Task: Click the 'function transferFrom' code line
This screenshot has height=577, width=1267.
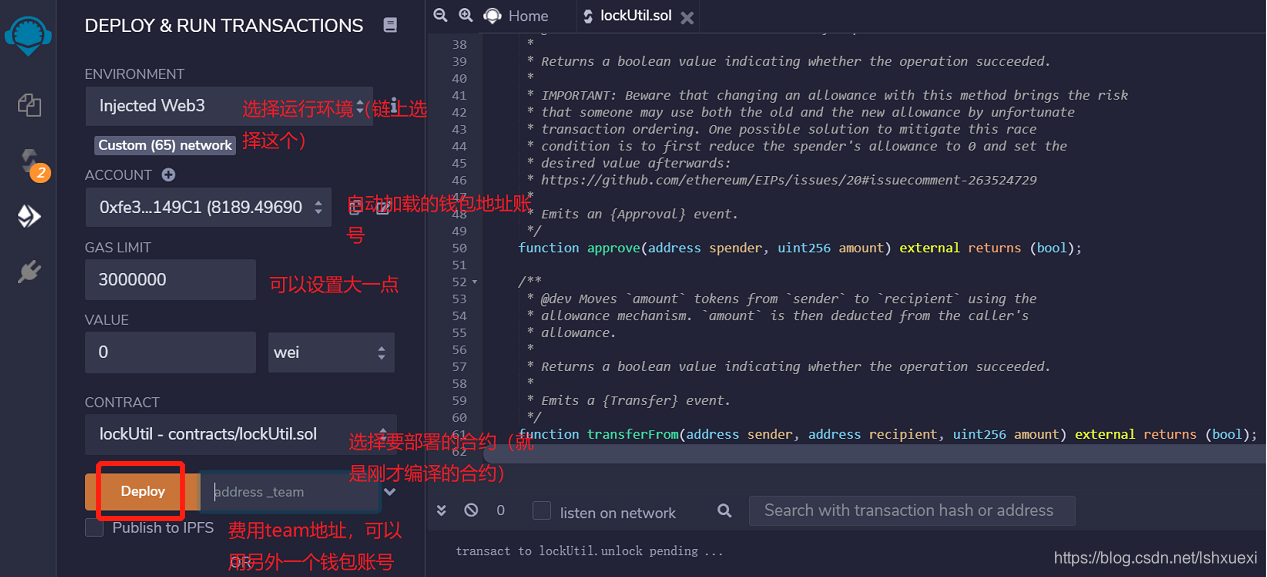Action: tap(887, 434)
